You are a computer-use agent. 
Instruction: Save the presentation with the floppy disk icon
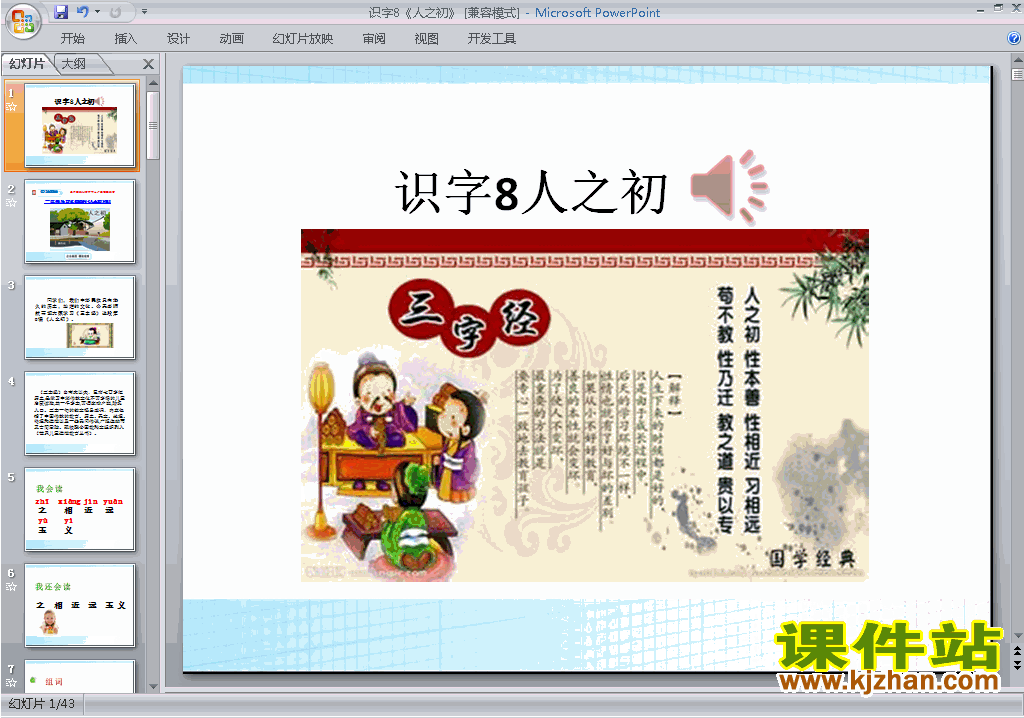click(61, 12)
